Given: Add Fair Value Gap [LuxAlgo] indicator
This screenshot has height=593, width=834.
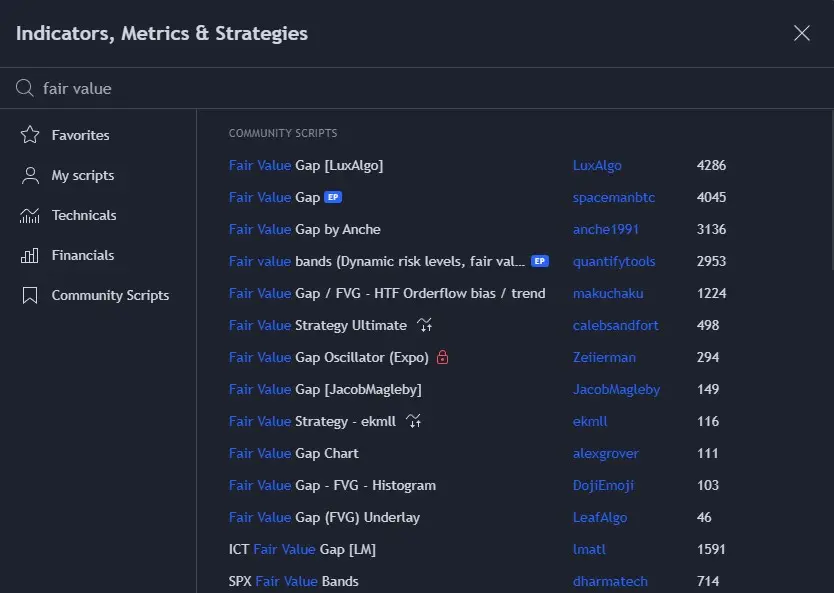Looking at the screenshot, I should point(306,165).
